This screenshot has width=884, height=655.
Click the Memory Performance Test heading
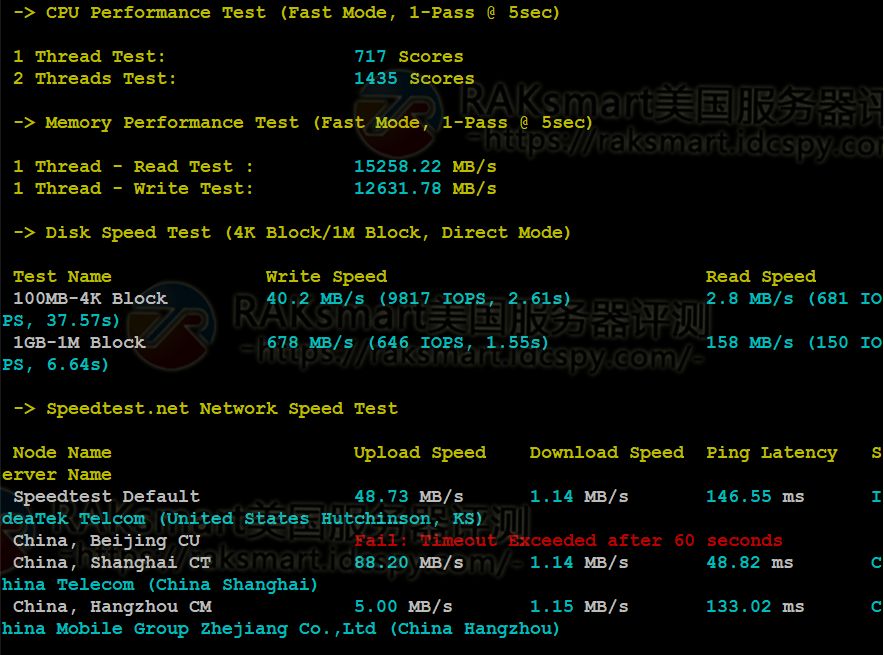tap(303, 123)
